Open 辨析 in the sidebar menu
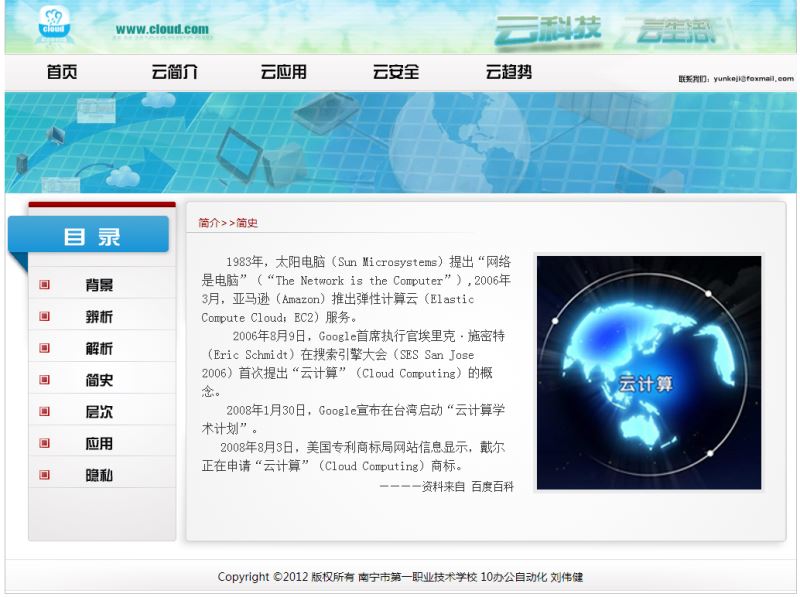 point(99,316)
